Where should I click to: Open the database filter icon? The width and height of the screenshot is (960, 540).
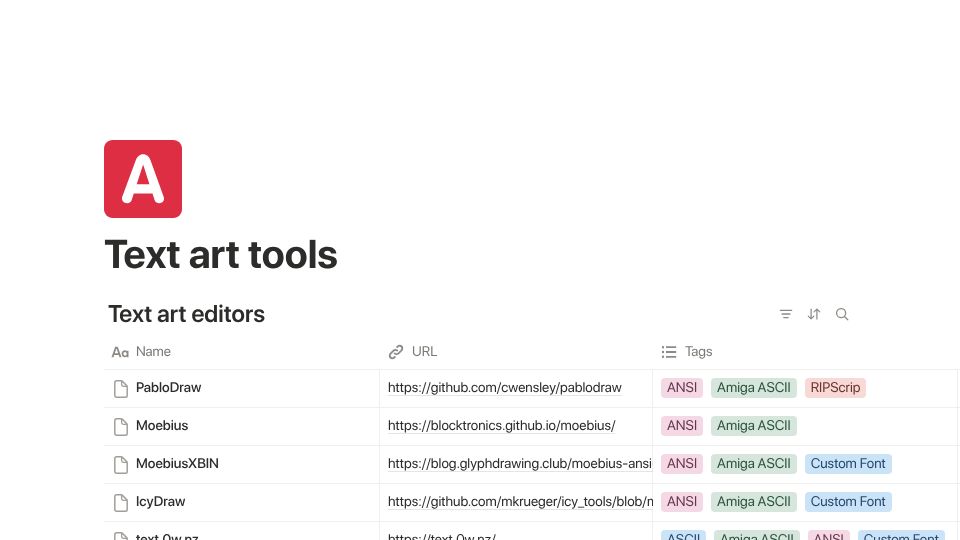(786, 314)
